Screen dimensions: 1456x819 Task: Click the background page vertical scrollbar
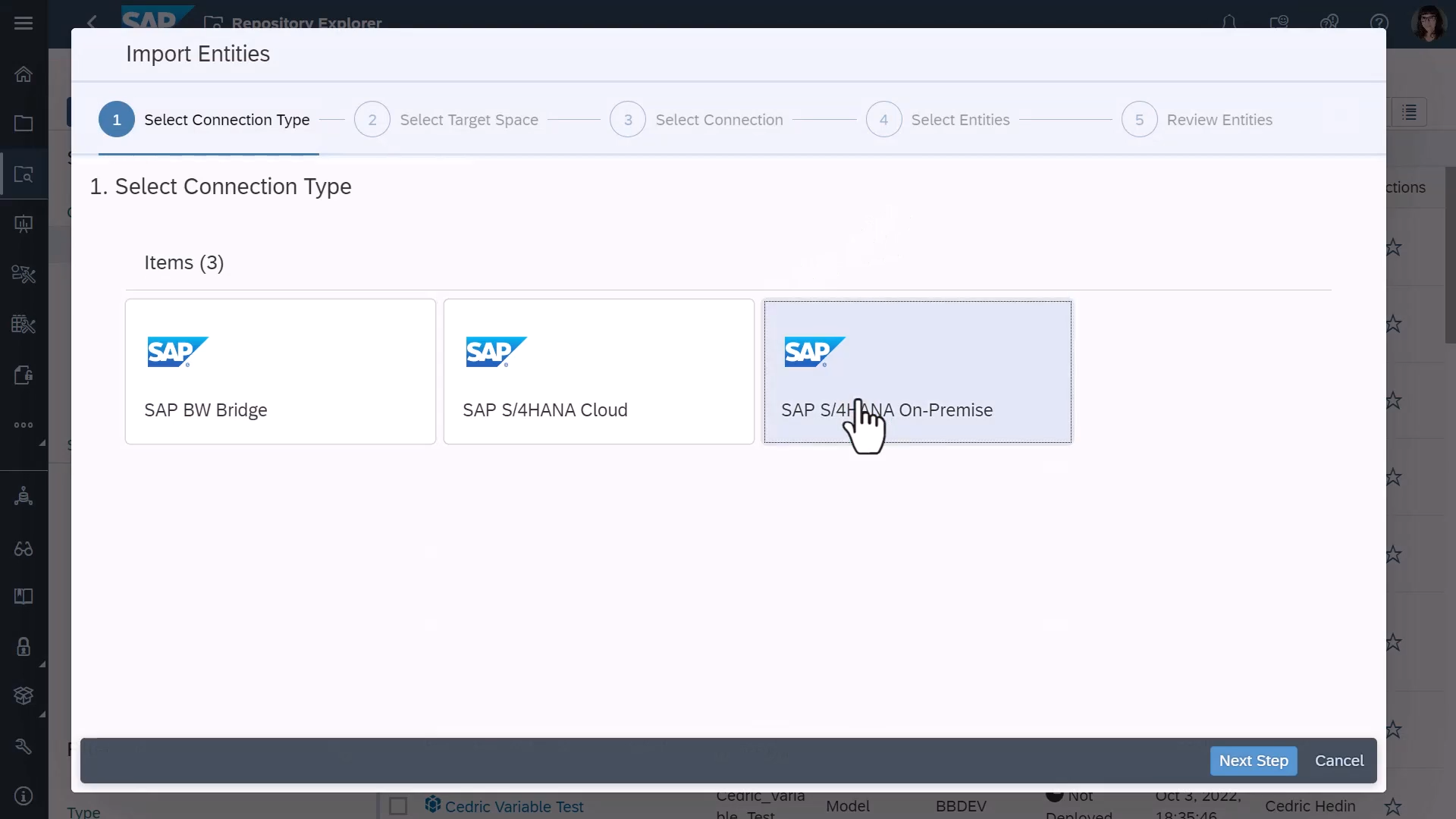click(x=1450, y=255)
